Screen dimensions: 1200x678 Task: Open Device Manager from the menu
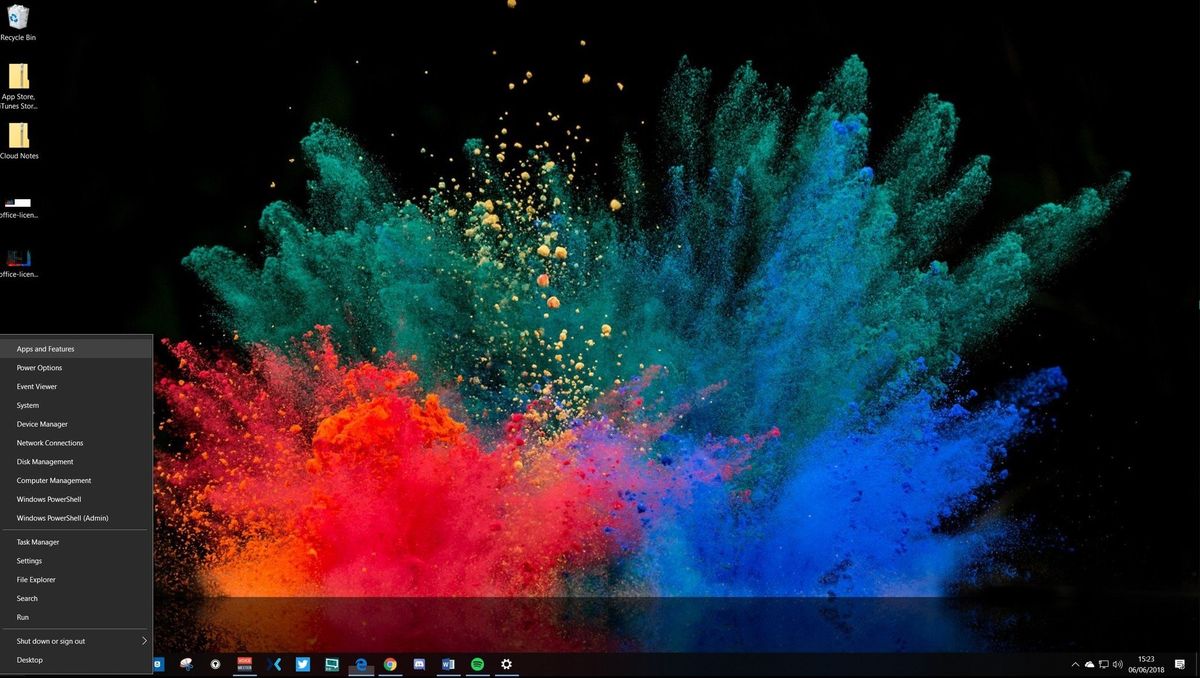point(42,424)
